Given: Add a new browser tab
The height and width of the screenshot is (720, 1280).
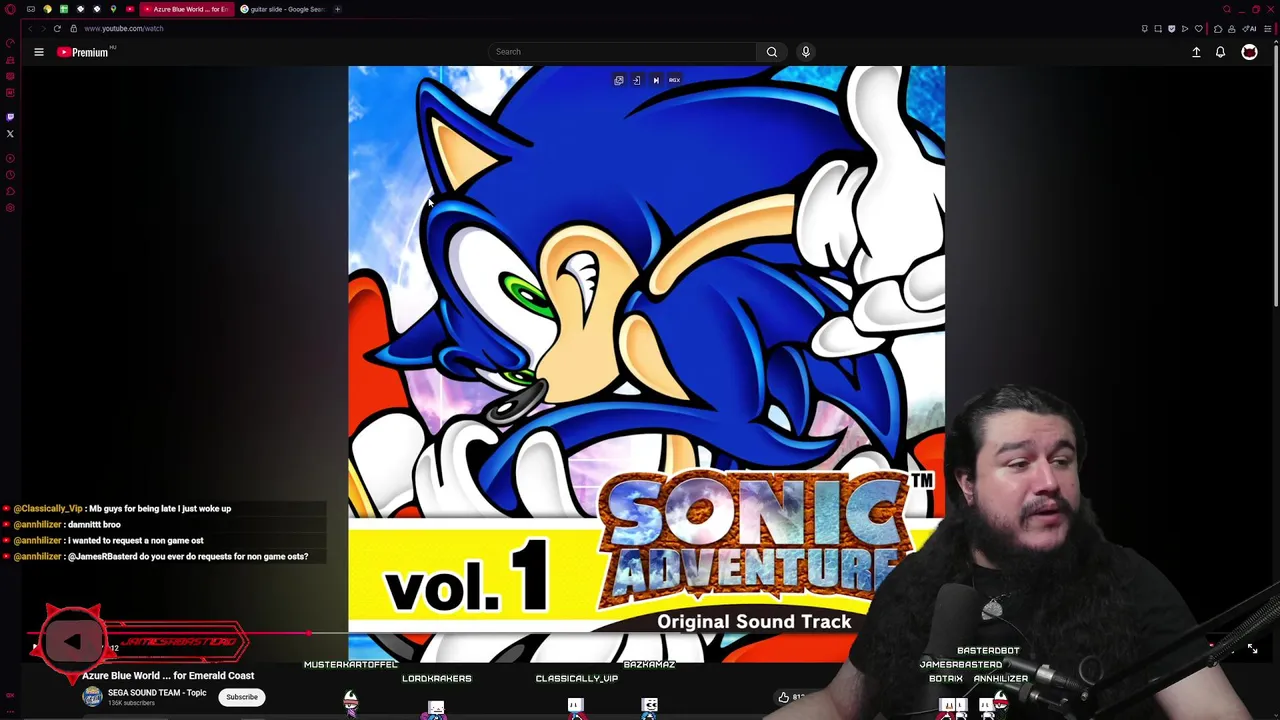Looking at the screenshot, I should (x=337, y=9).
